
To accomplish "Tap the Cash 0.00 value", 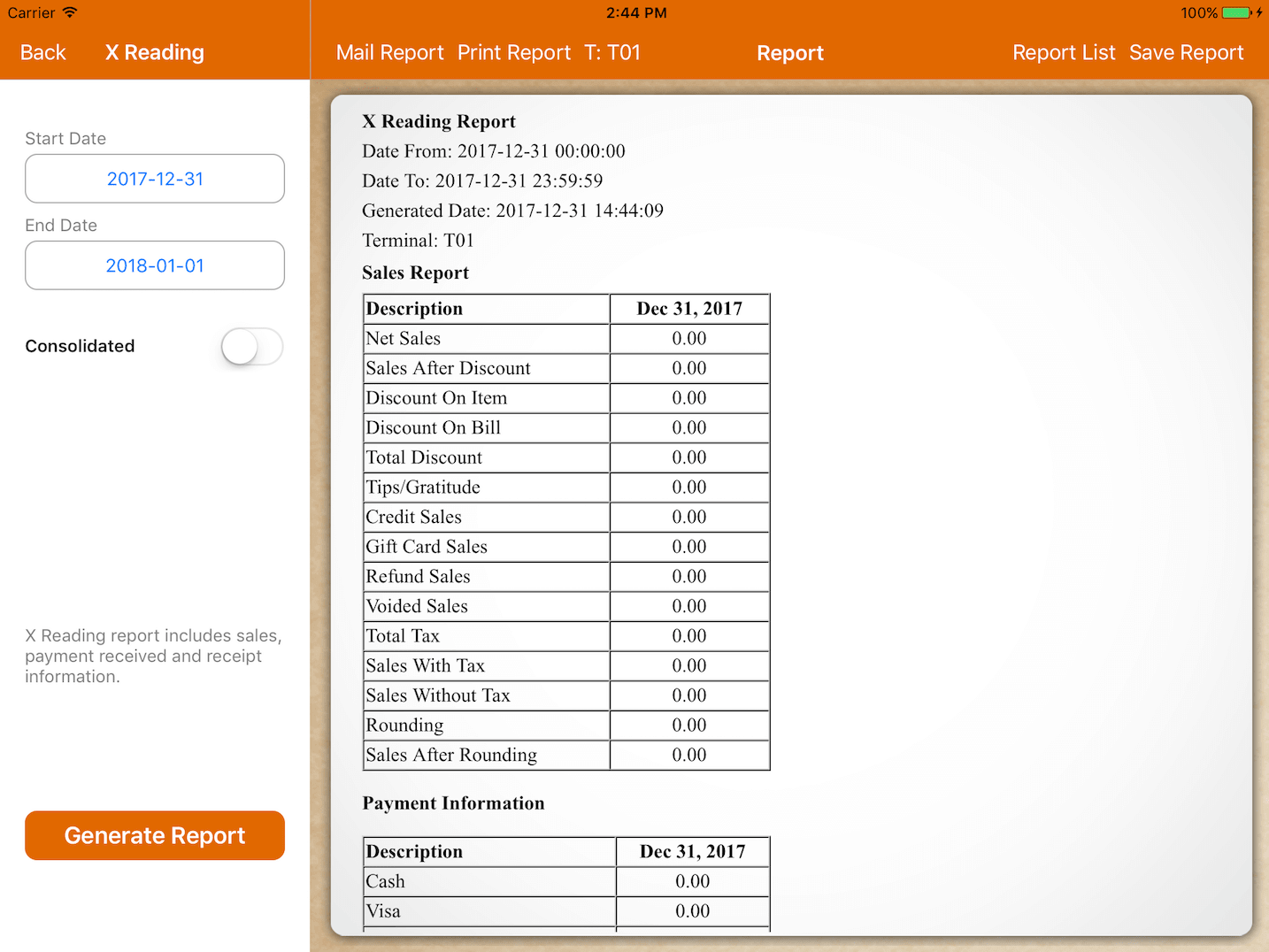I will (693, 882).
